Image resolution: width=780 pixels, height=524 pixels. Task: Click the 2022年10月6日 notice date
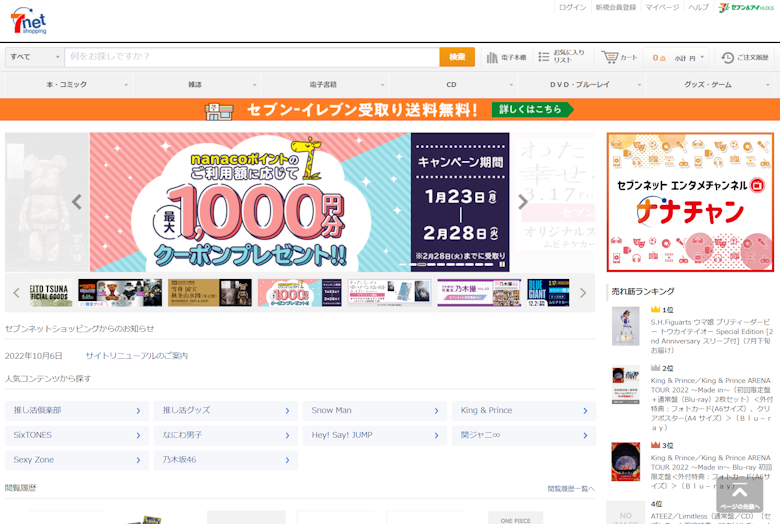point(34,356)
